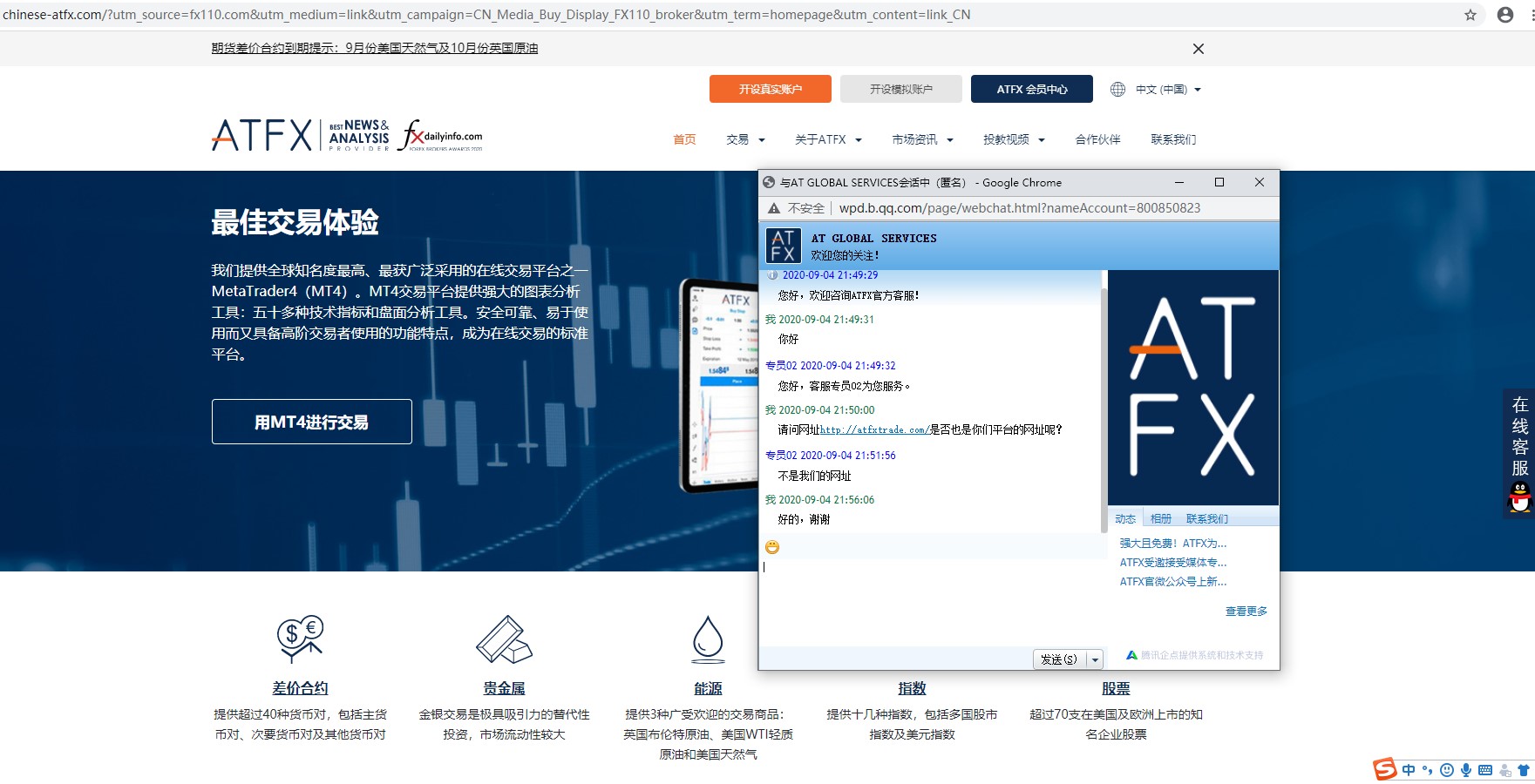
Task: Open the ATFX官微公众号上新... news link
Action: [1173, 581]
